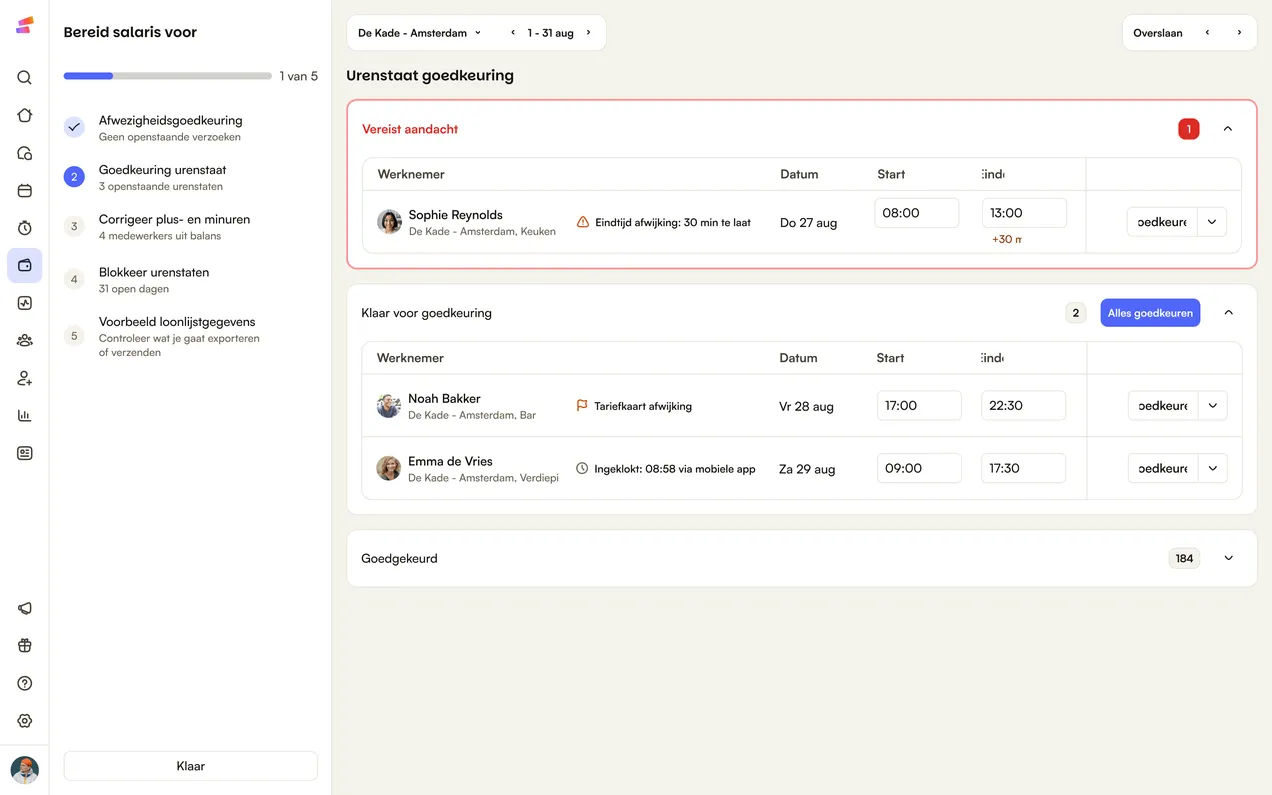Click the Alles goedkeuren button
Image resolution: width=1272 pixels, height=795 pixels.
click(1150, 313)
